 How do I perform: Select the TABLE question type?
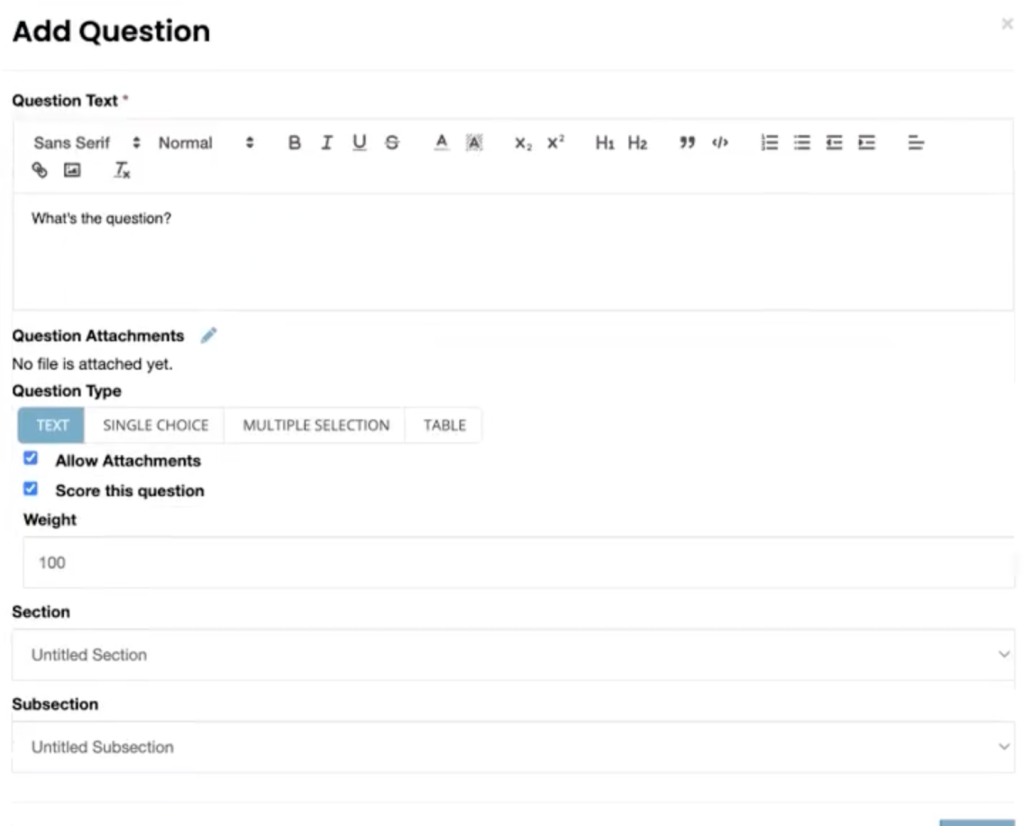[x=443, y=425]
